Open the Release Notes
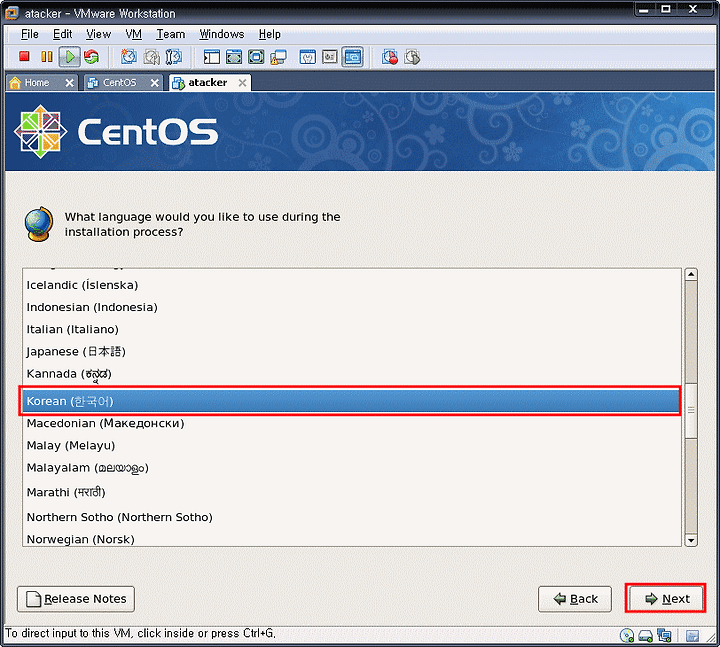Viewport: 720px width, 647px height. (x=76, y=599)
